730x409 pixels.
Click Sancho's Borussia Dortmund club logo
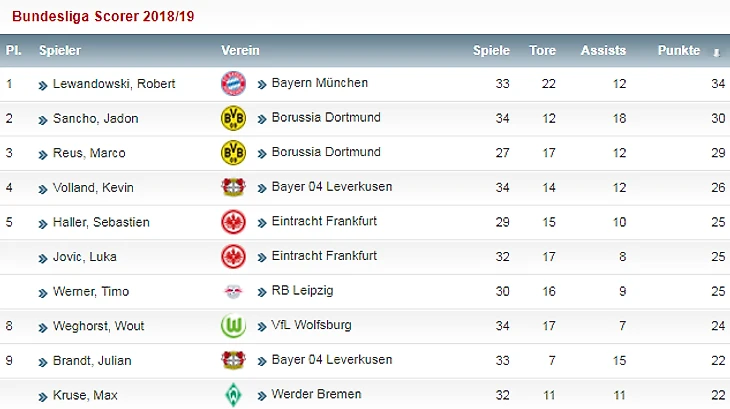point(233,118)
